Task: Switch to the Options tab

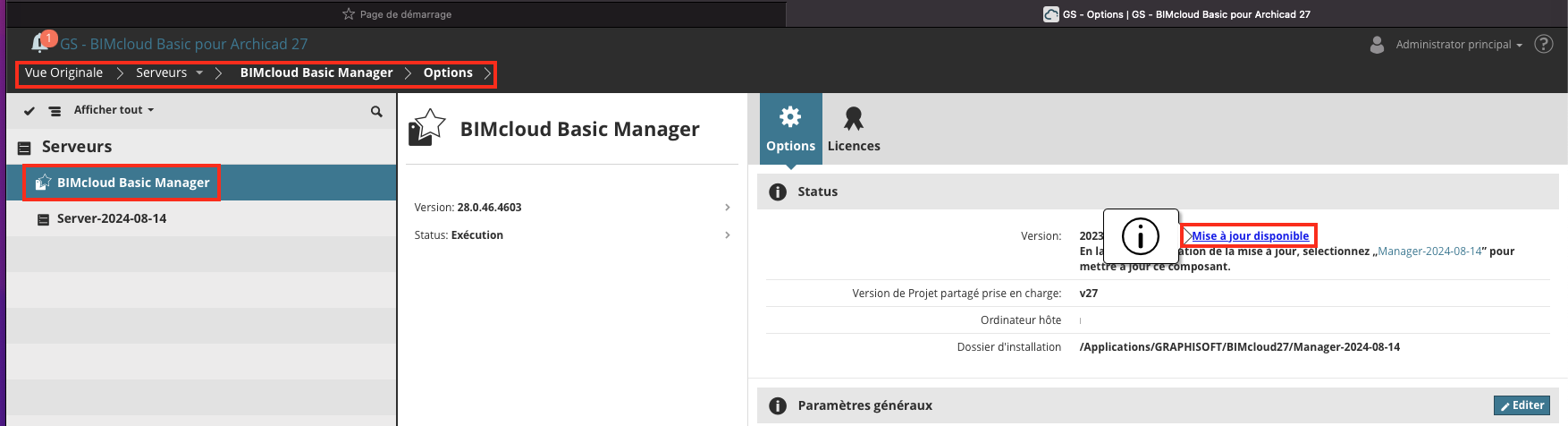Action: point(791,129)
